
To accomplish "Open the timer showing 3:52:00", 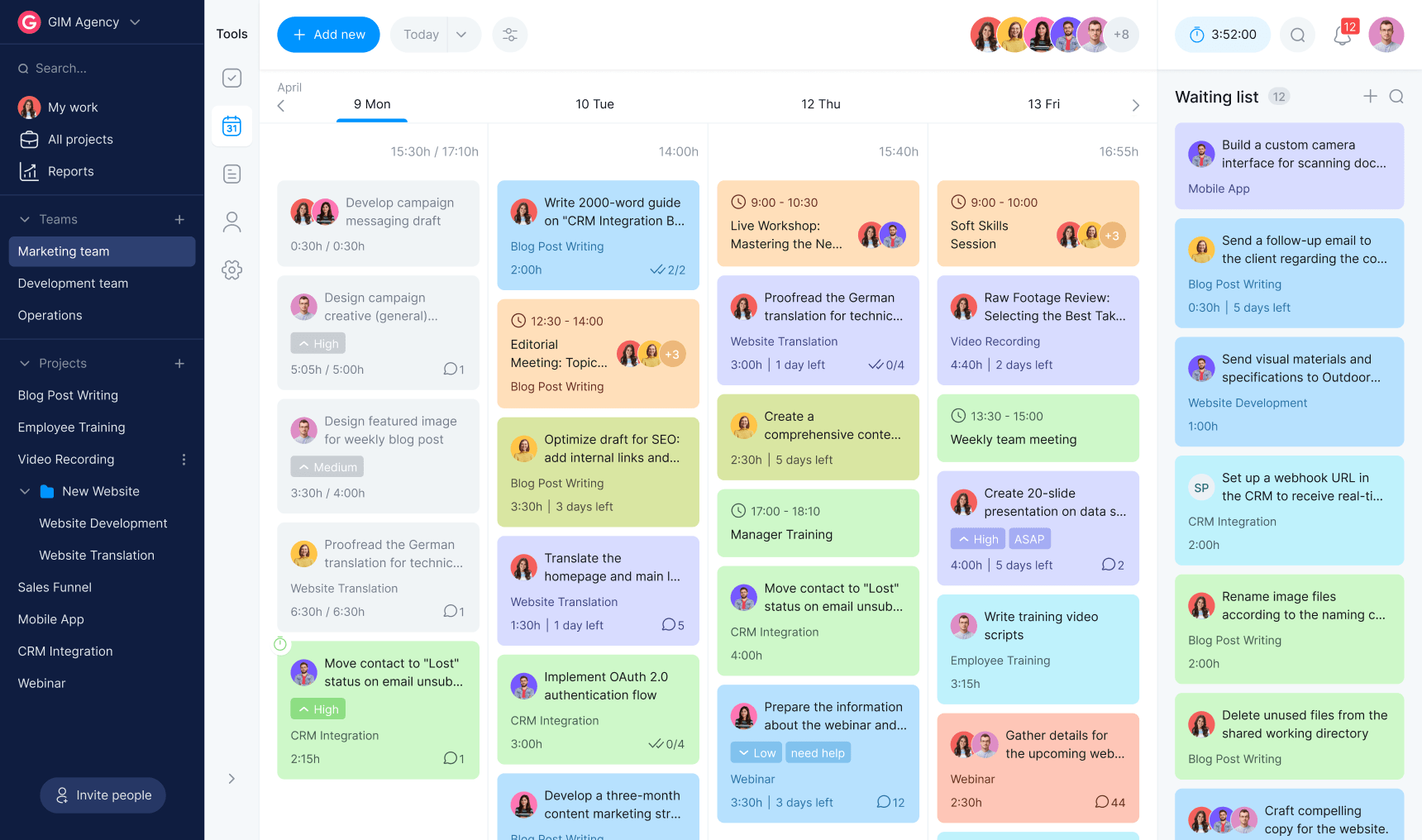I will 1223,35.
